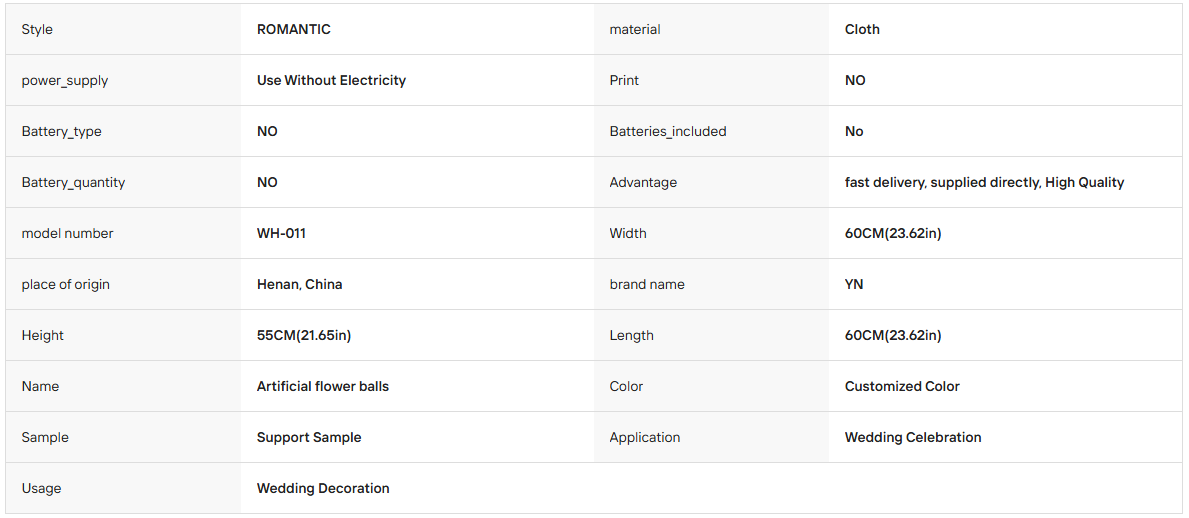The image size is (1189, 518).
Task: Select the Battery_type label cell
Action: tap(124, 131)
